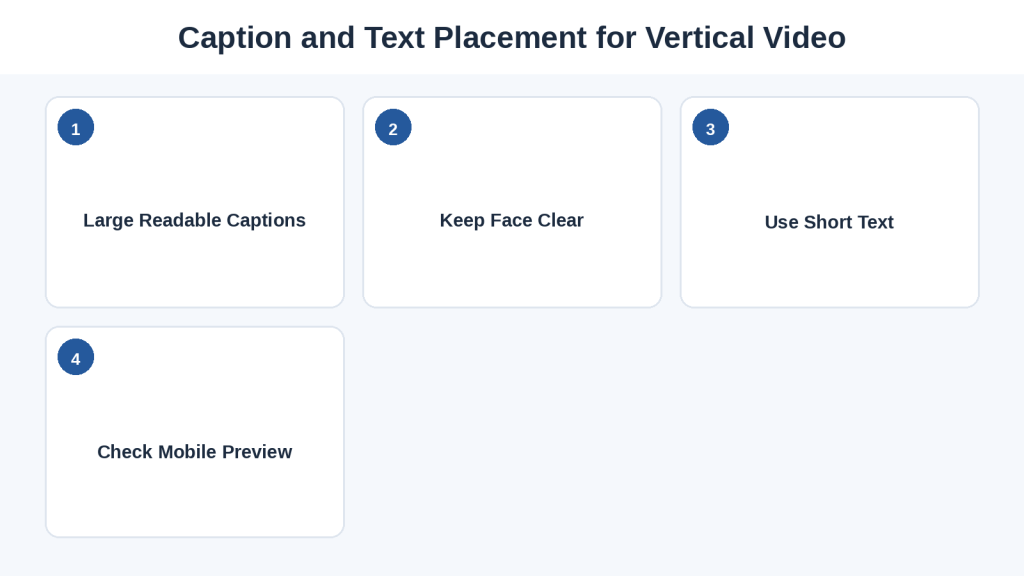Click the word Placement in the title
This screenshot has height=576, width=1024.
pos(510,37)
